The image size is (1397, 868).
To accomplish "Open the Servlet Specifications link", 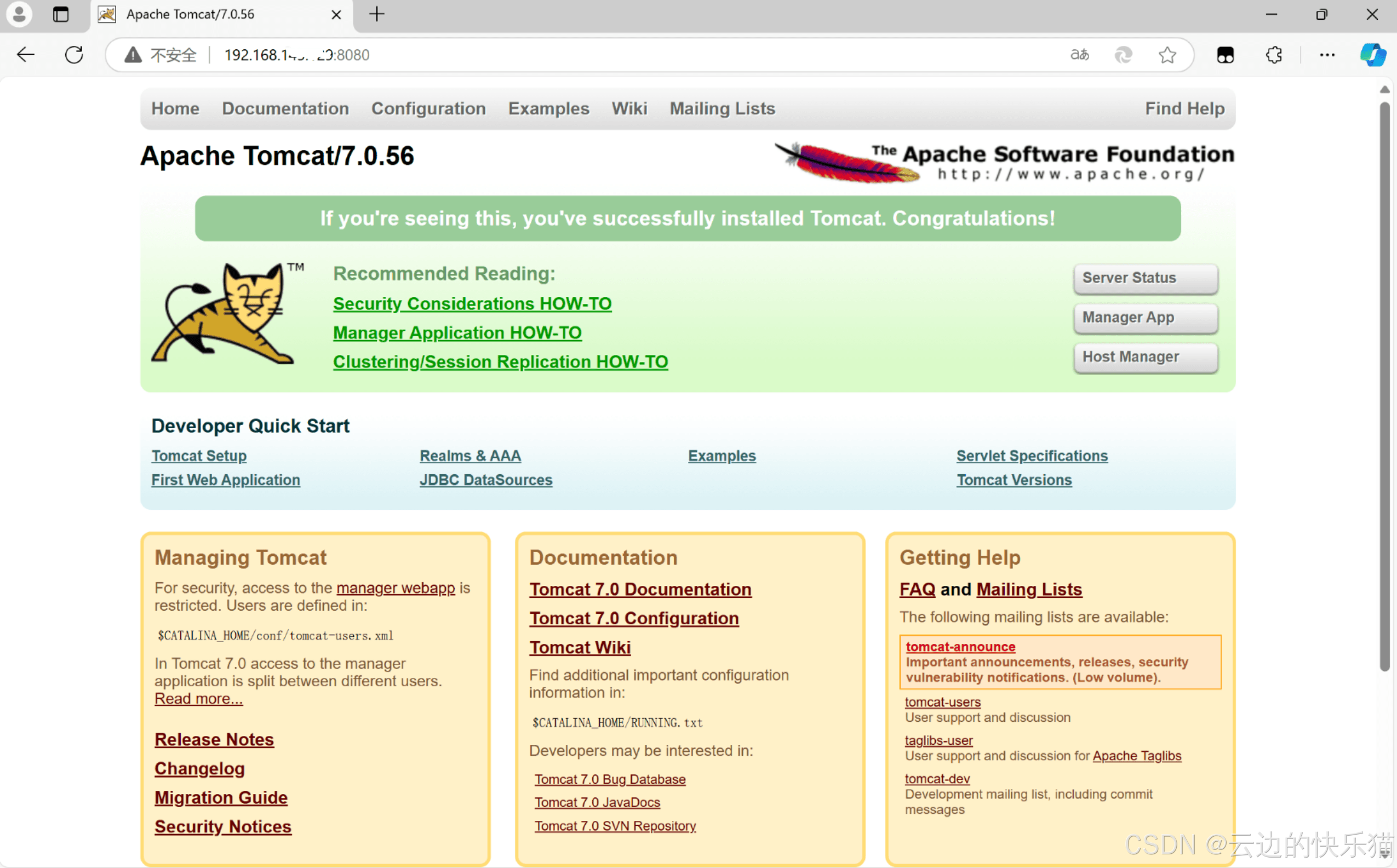I will point(1032,456).
